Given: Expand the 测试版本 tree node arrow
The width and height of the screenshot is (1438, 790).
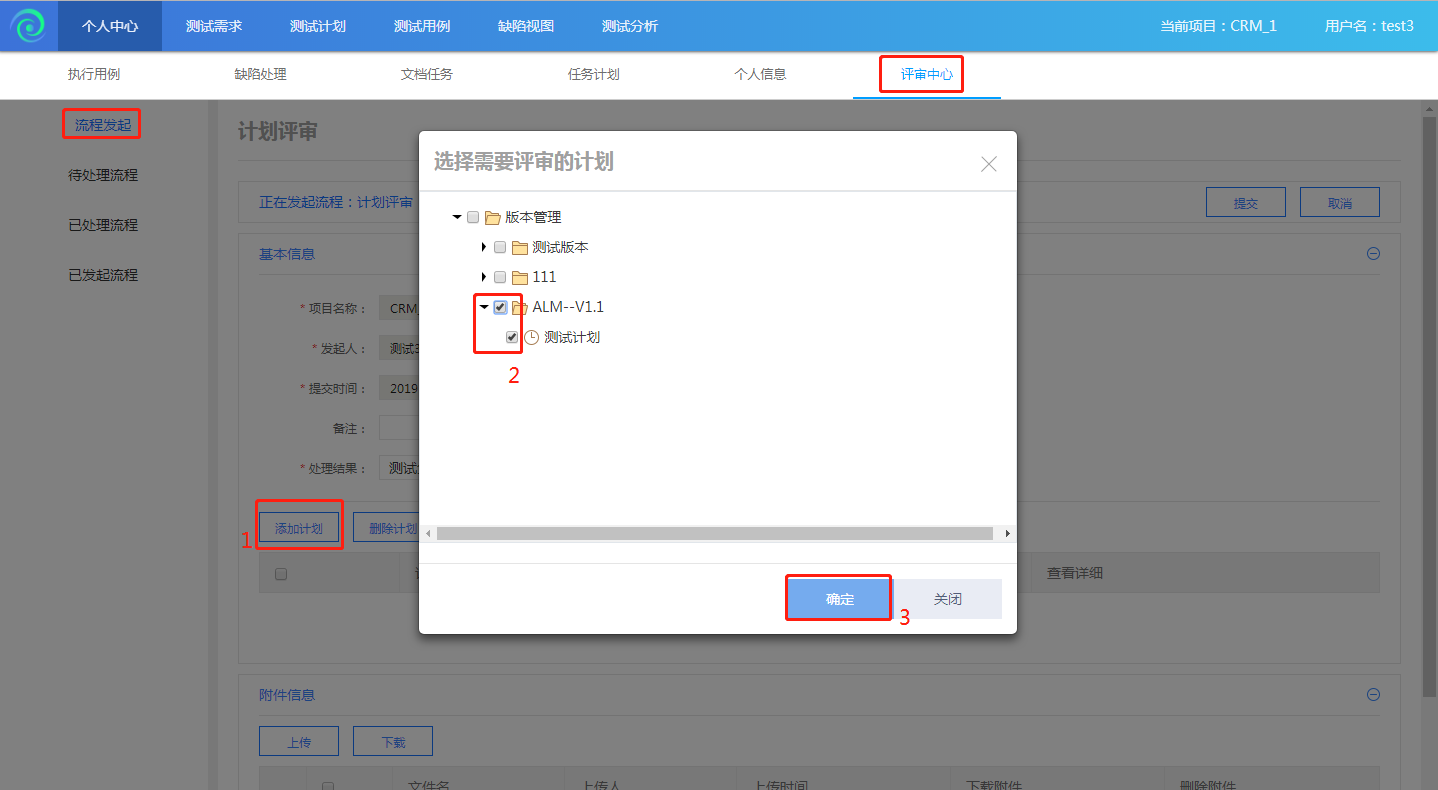Looking at the screenshot, I should [x=484, y=247].
